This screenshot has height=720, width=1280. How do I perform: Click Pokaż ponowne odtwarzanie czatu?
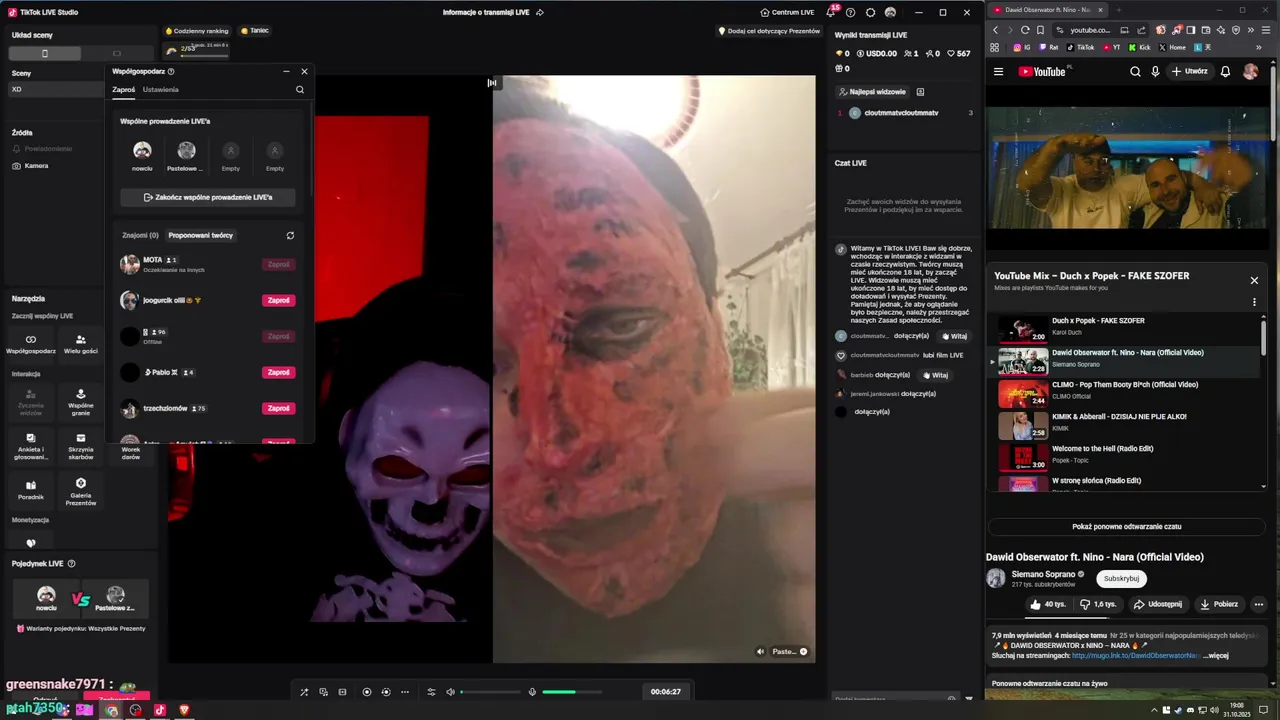(x=1127, y=526)
